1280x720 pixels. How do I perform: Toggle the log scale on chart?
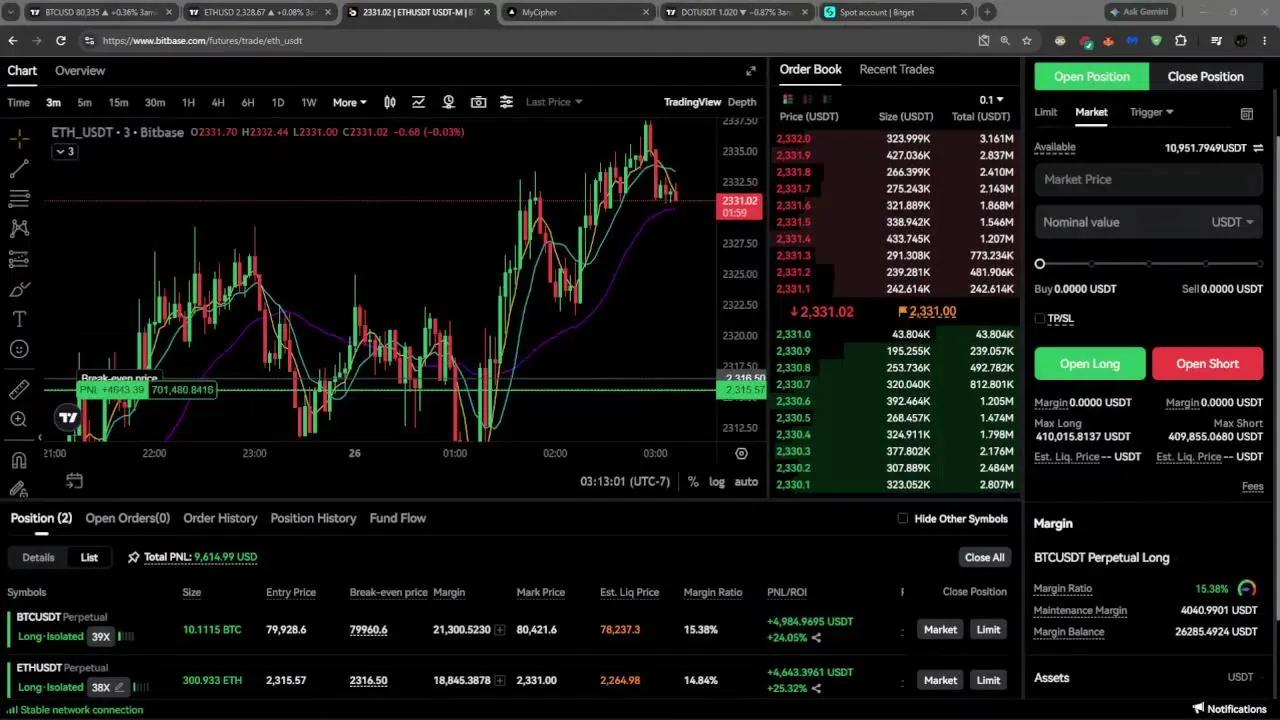(x=717, y=482)
